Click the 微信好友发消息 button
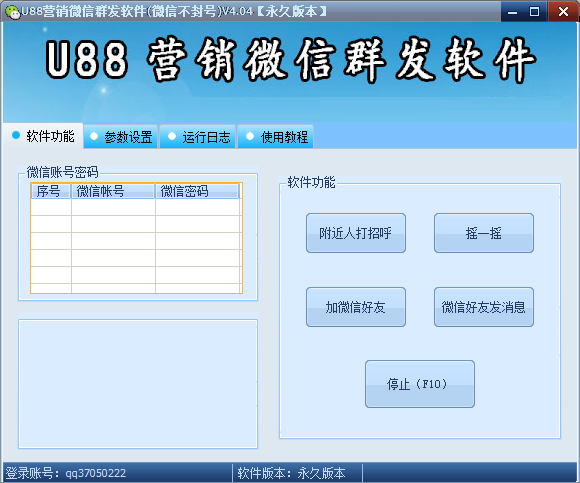The image size is (580, 483). click(484, 307)
